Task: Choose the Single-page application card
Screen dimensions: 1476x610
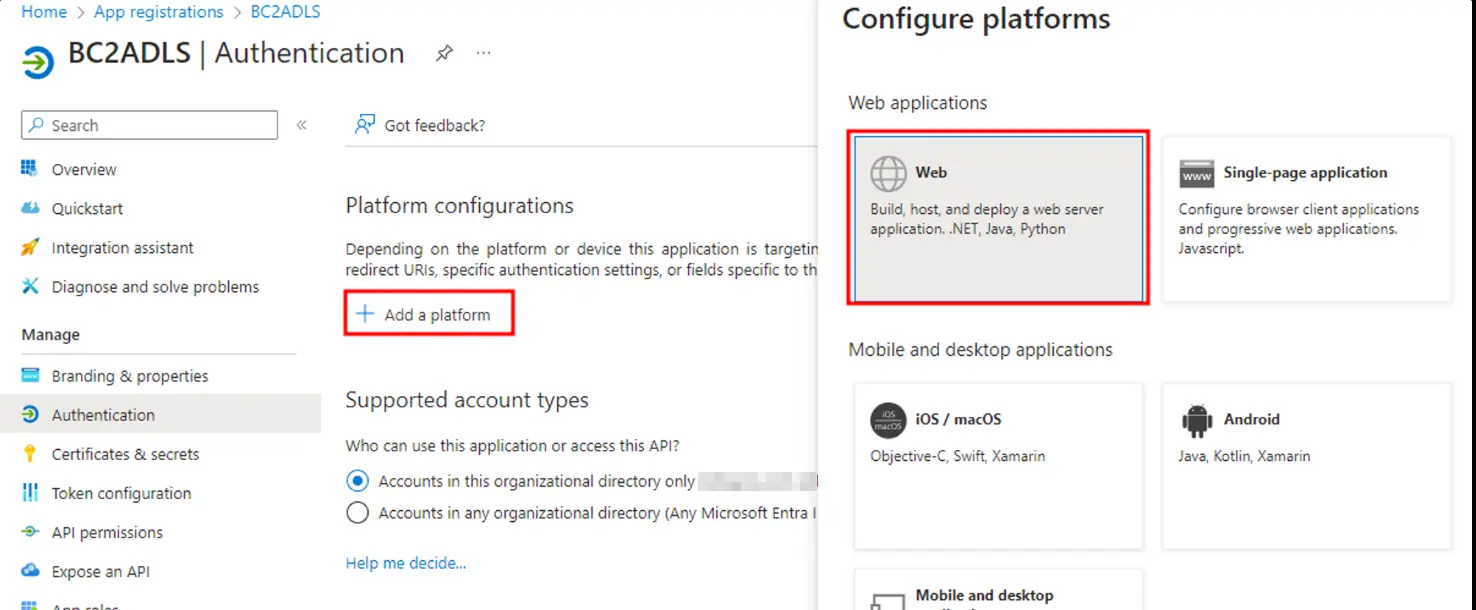Action: (1306, 218)
